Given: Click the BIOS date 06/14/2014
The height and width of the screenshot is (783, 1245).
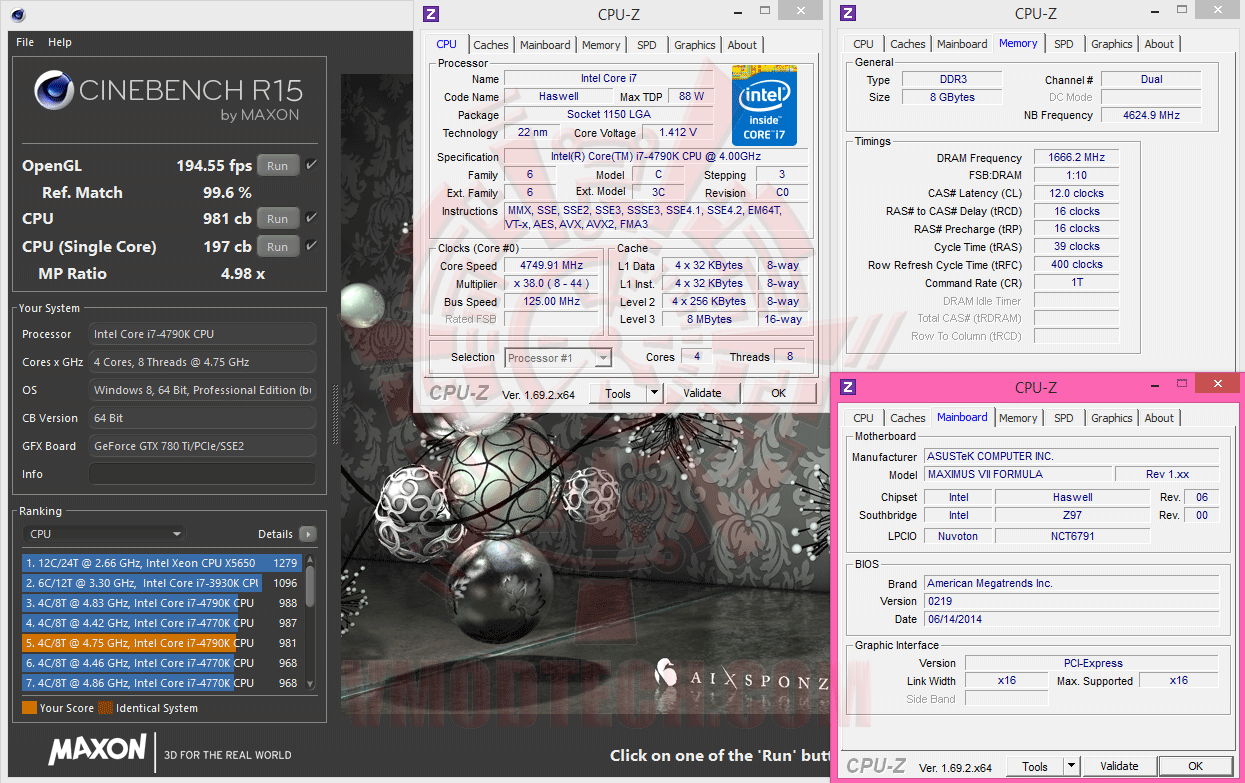Looking at the screenshot, I should point(1071,619).
